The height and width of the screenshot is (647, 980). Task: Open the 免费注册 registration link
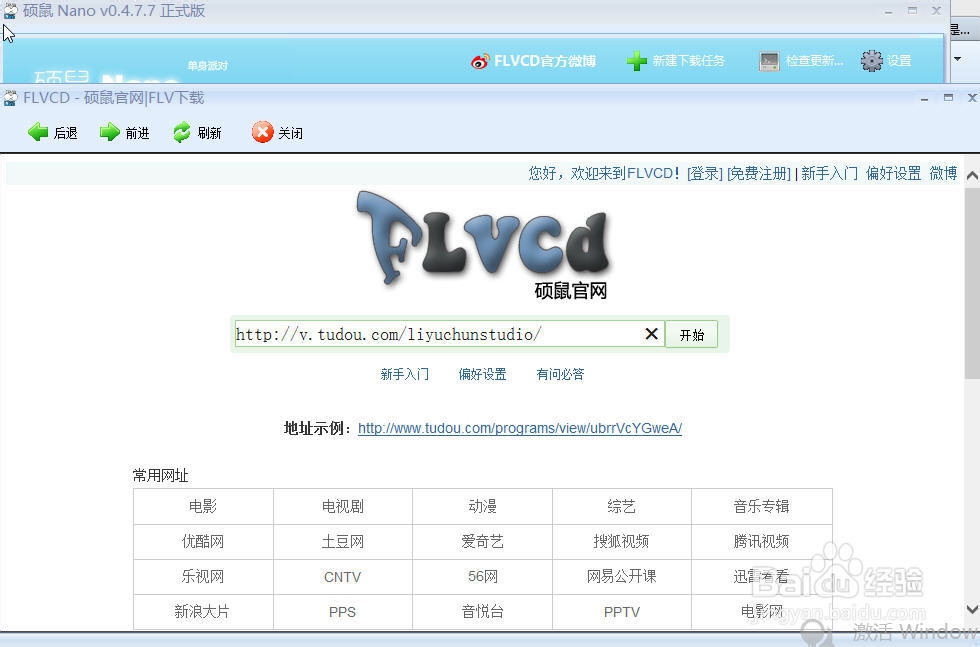tap(761, 172)
